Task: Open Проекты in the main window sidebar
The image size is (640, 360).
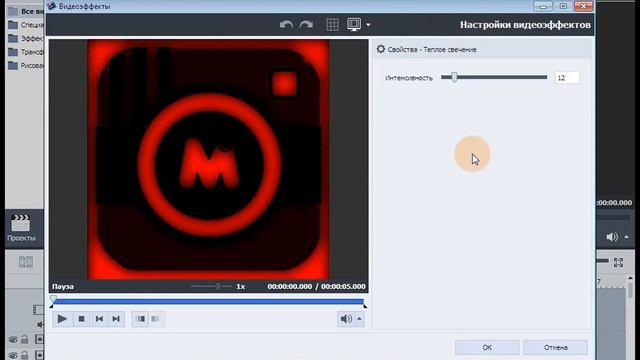Action: click(x=21, y=228)
